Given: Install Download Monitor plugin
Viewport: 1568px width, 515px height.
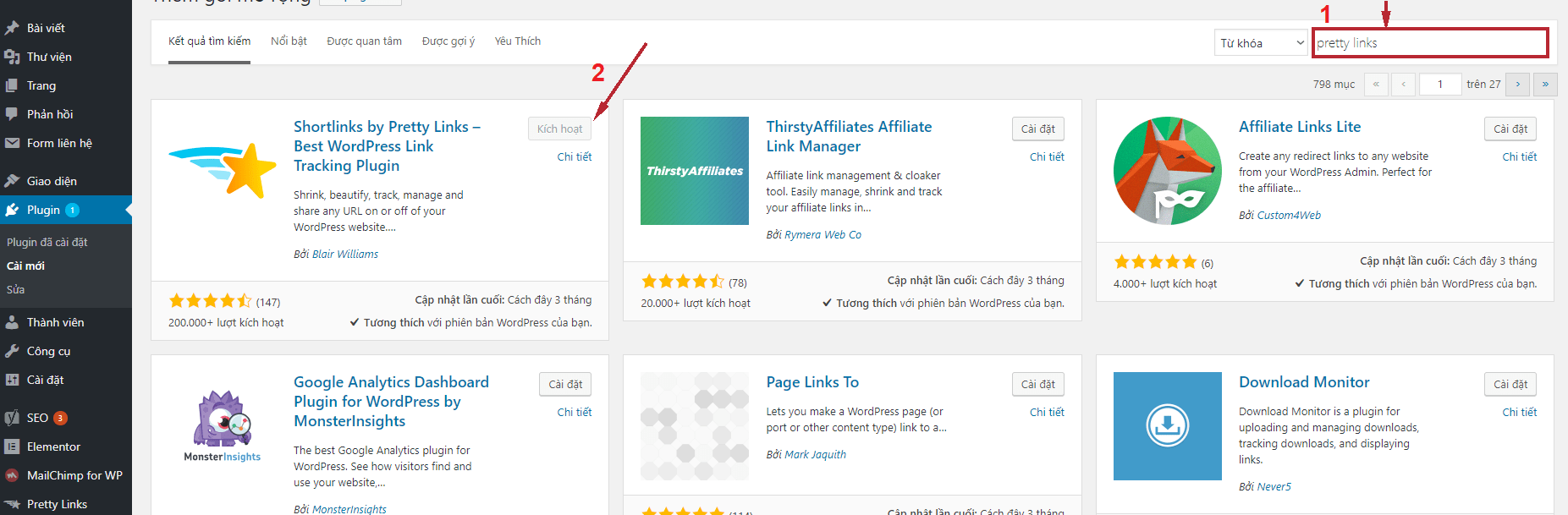Looking at the screenshot, I should (1510, 384).
